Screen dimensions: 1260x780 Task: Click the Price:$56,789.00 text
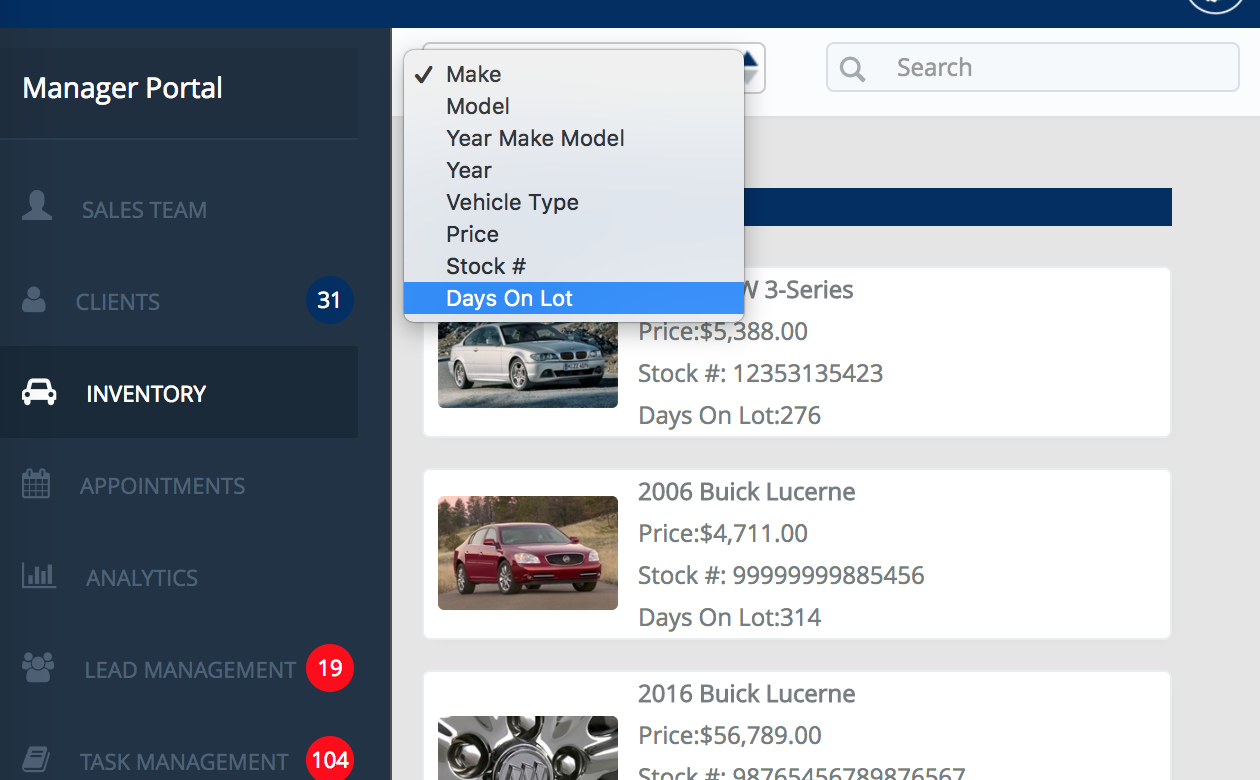tap(730, 736)
